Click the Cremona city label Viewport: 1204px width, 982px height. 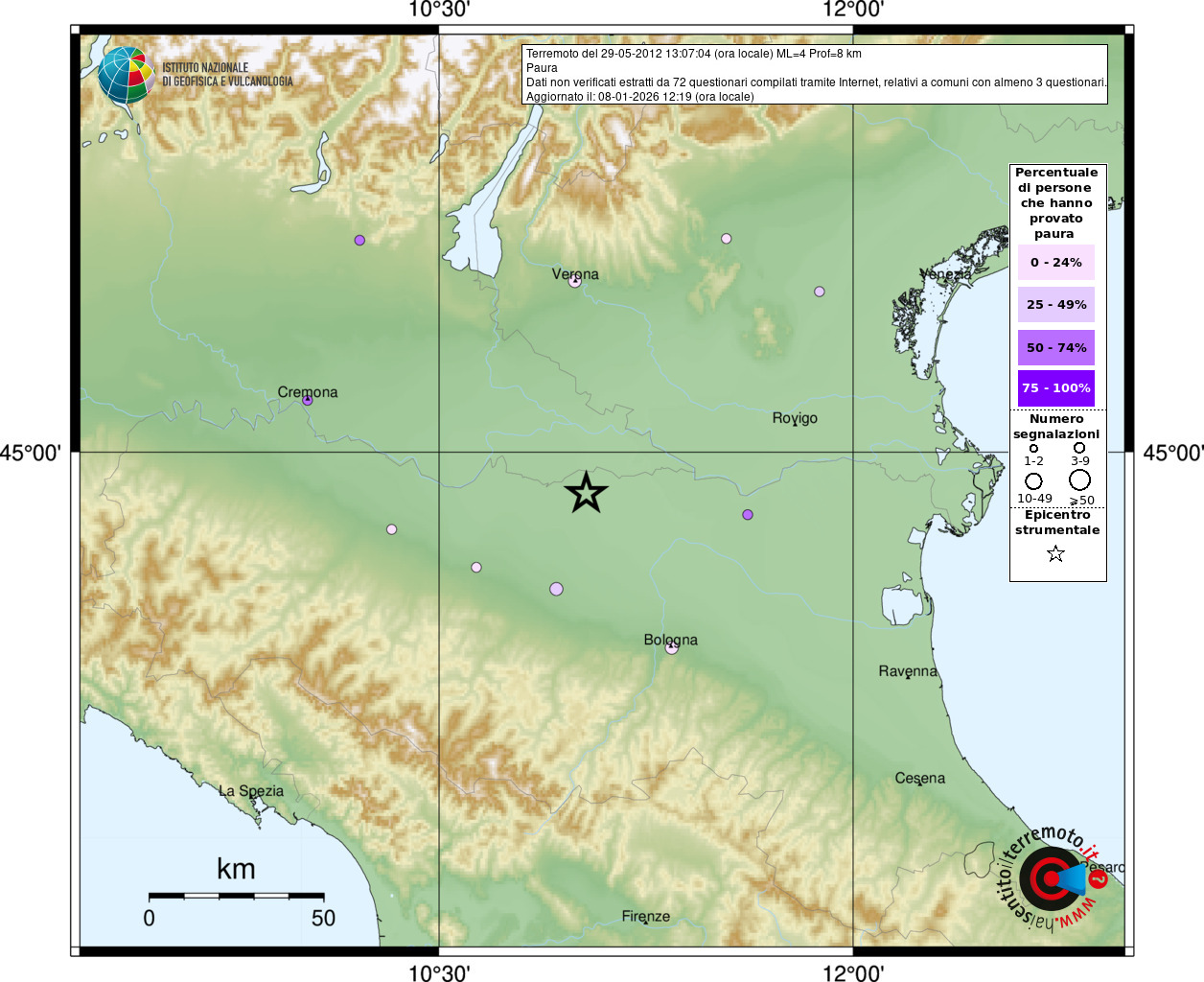coord(308,391)
